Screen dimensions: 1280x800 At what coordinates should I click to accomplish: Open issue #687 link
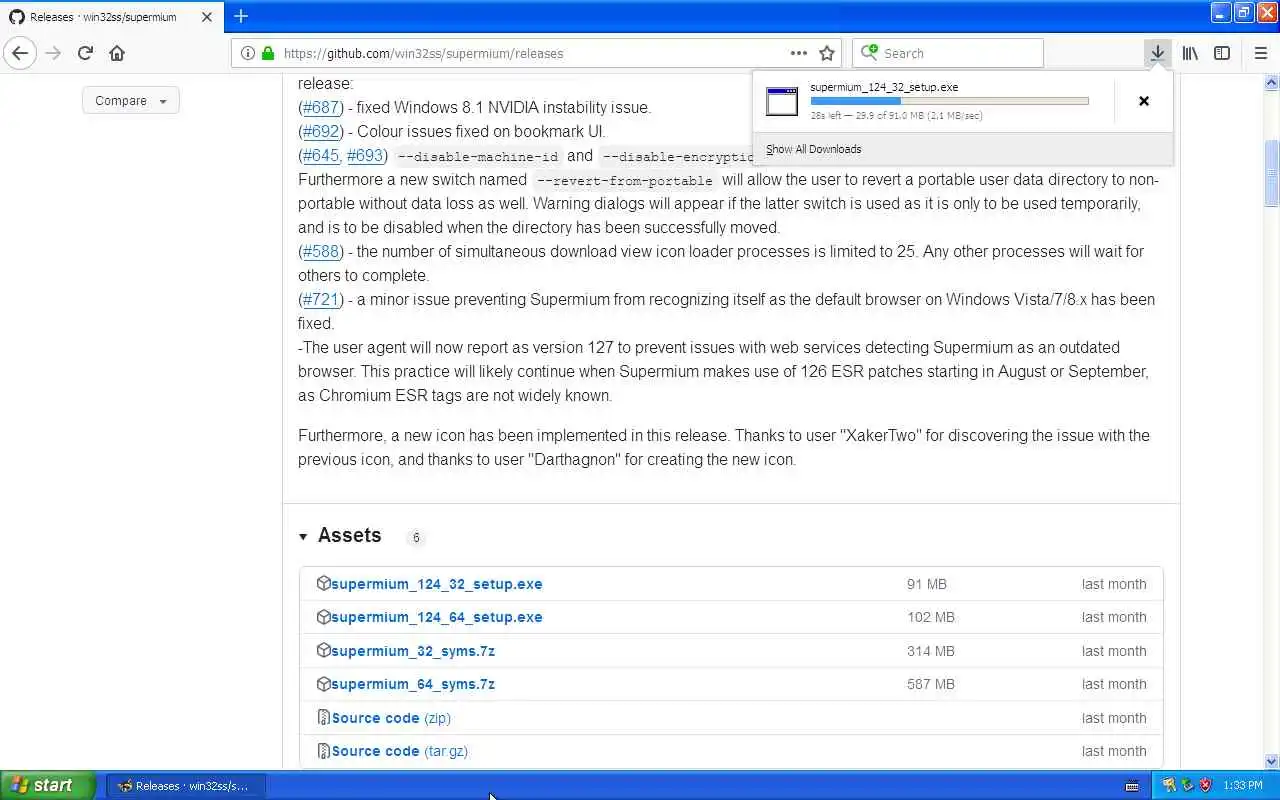[321, 107]
